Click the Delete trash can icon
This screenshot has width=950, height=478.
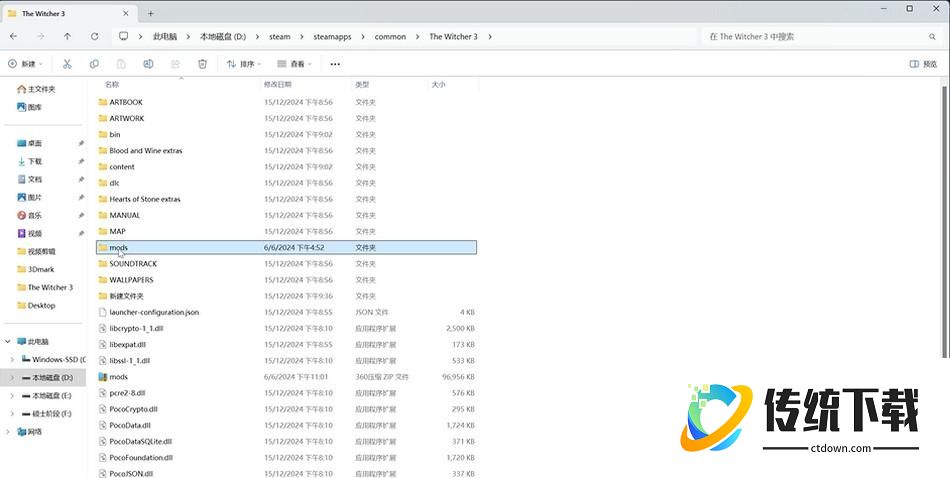pyautogui.click(x=202, y=64)
